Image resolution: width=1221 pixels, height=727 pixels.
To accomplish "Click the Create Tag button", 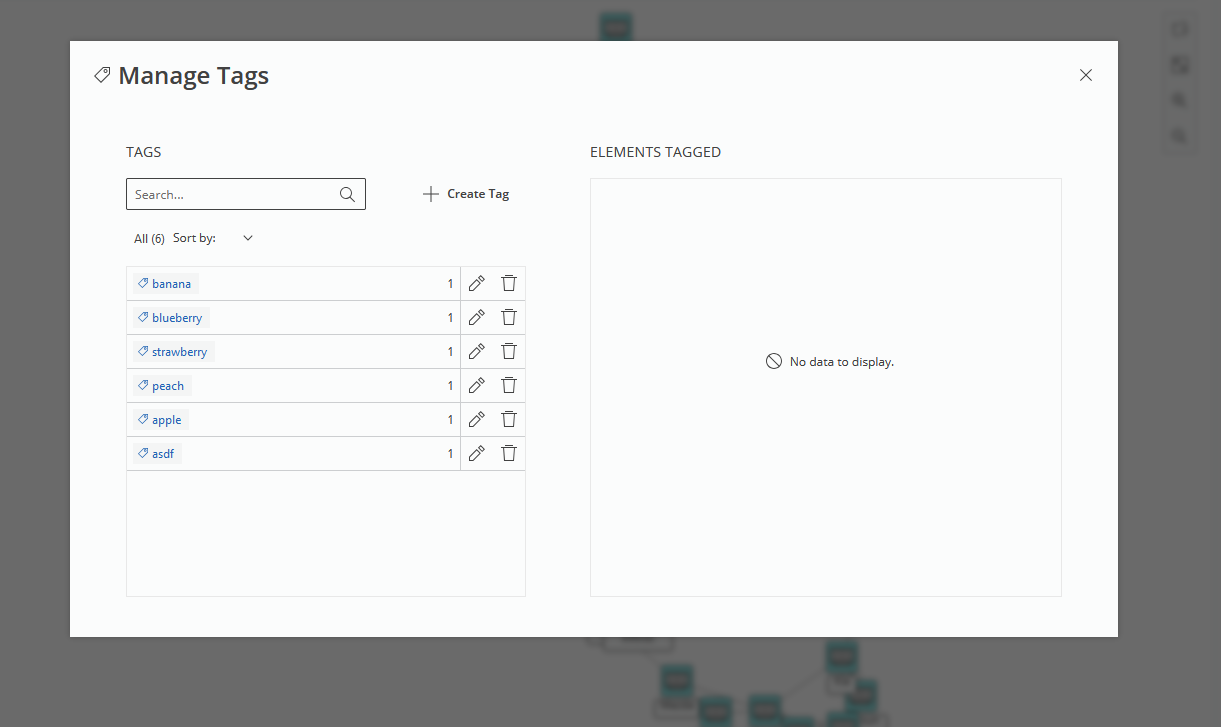I will [x=466, y=194].
